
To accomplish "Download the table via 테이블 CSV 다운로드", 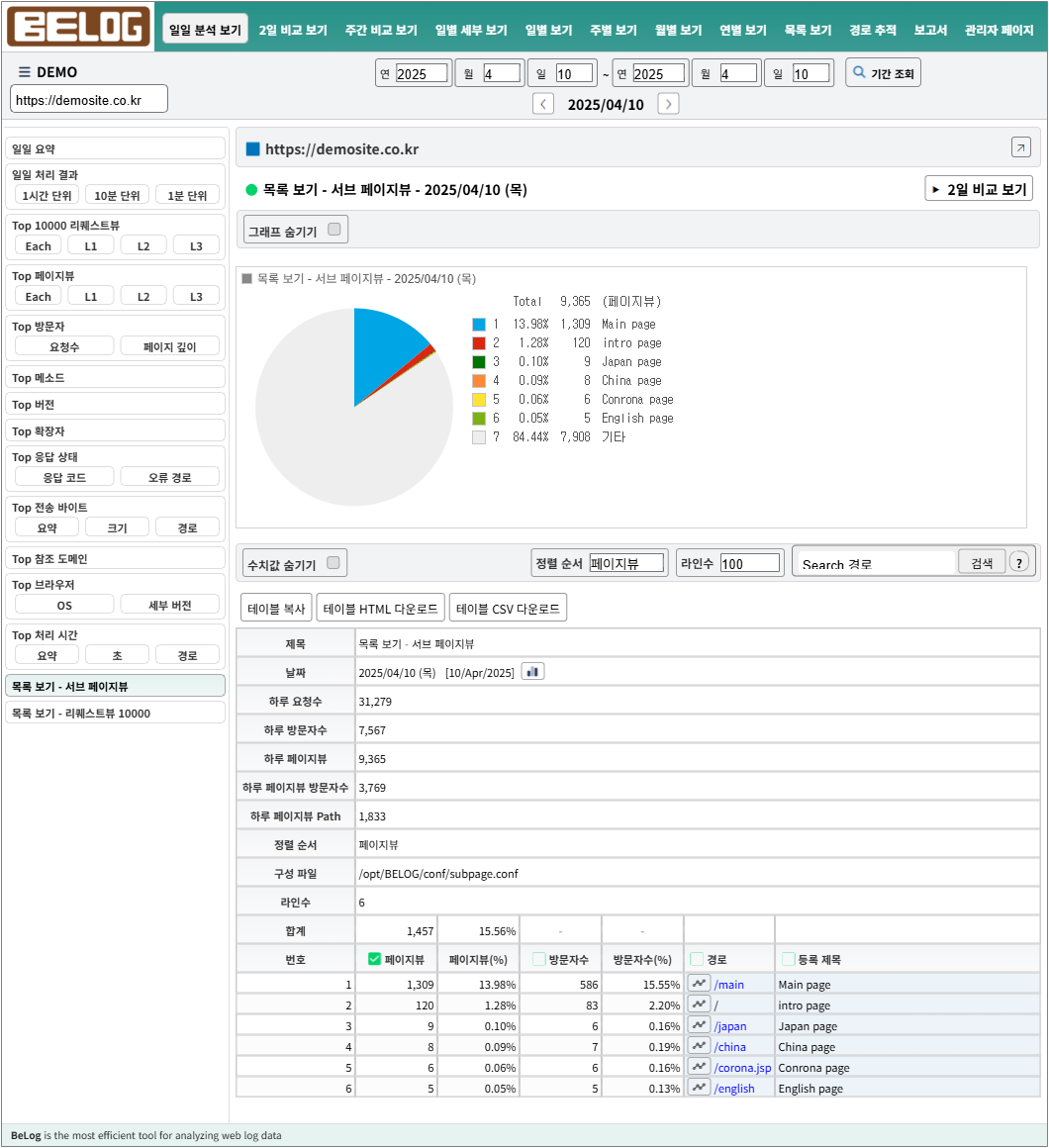I will point(508,608).
